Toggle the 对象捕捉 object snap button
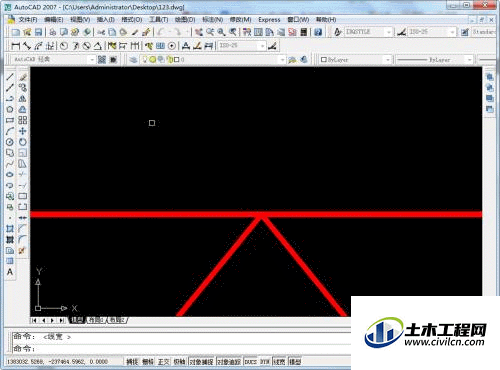 click(x=202, y=362)
